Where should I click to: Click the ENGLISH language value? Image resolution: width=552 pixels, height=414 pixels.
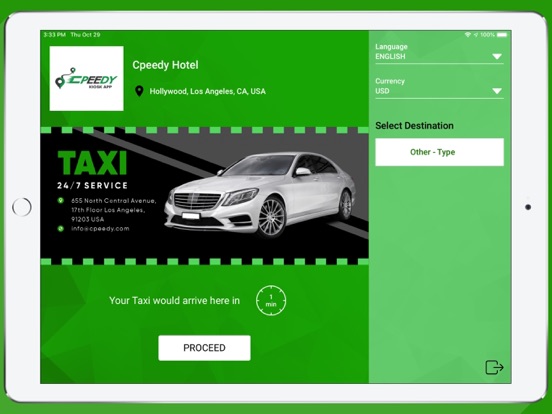tap(390, 57)
